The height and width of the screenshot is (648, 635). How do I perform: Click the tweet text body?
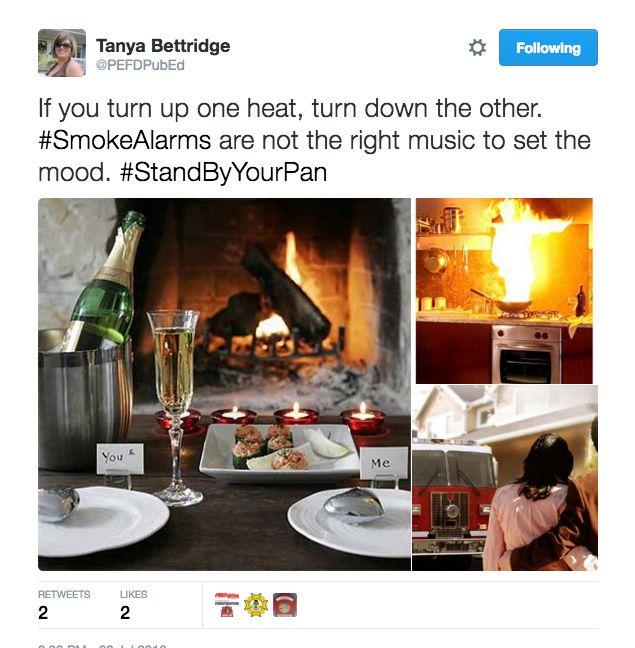tap(314, 140)
